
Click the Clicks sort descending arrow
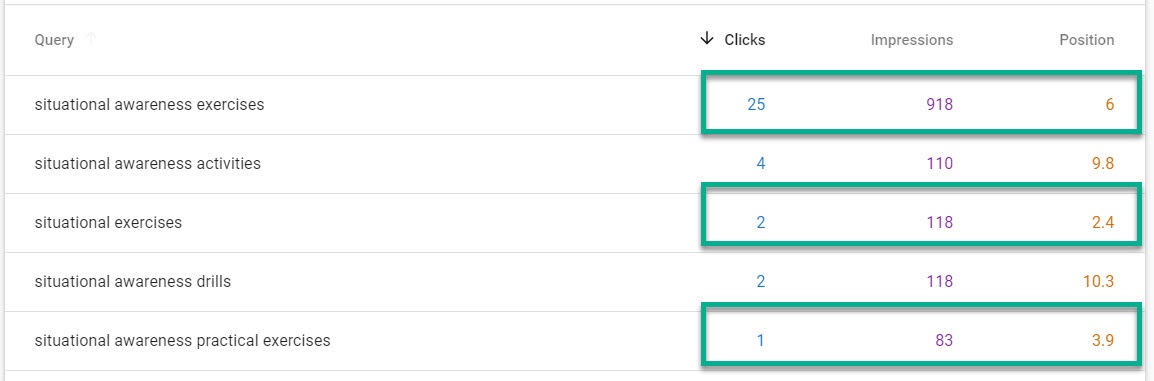pyautogui.click(x=707, y=39)
